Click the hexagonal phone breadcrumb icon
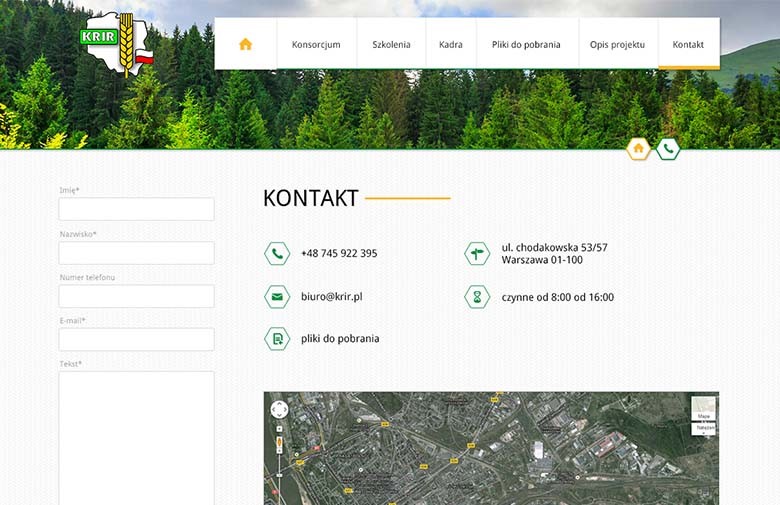The image size is (780, 505). pyautogui.click(x=668, y=149)
